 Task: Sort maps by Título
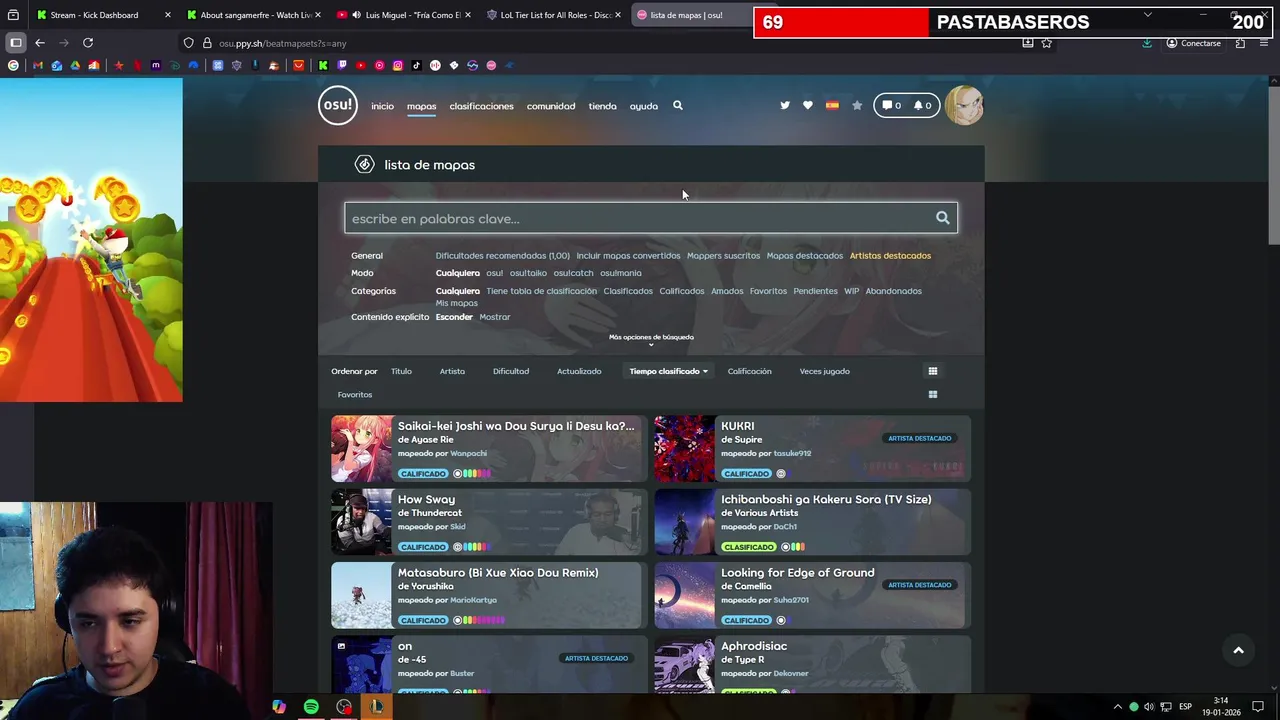(401, 371)
